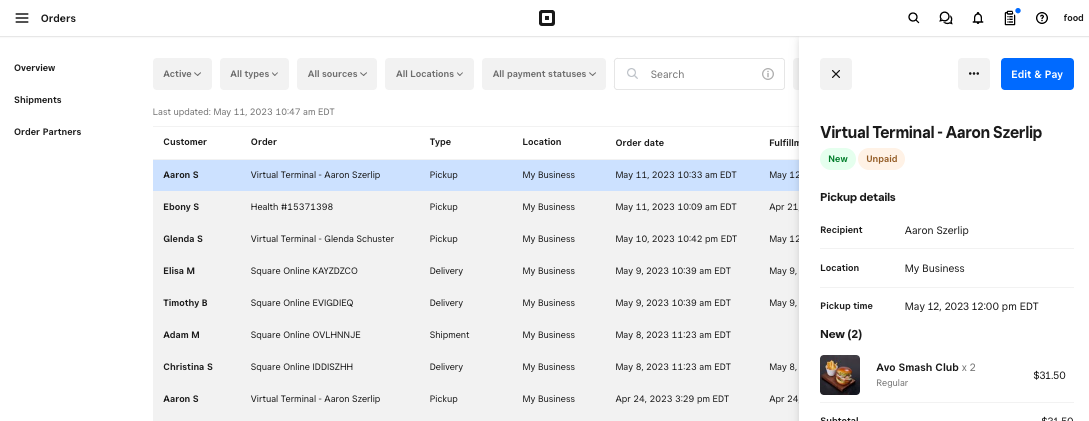Viewport: 1089px width, 421px height.
Task: Click the New status badge
Action: point(838,159)
